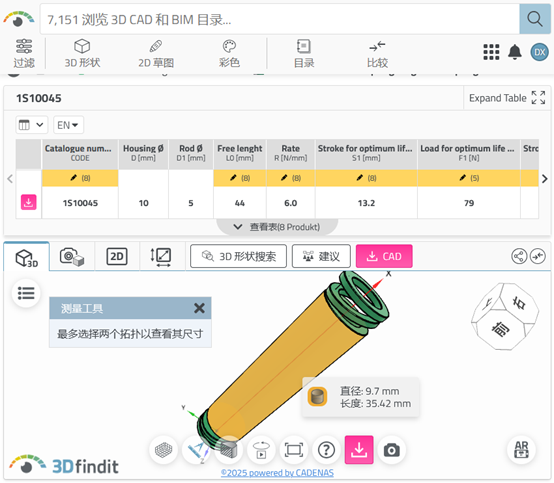Open the filter (过滤) options
The width and height of the screenshot is (554, 483).
point(24,53)
